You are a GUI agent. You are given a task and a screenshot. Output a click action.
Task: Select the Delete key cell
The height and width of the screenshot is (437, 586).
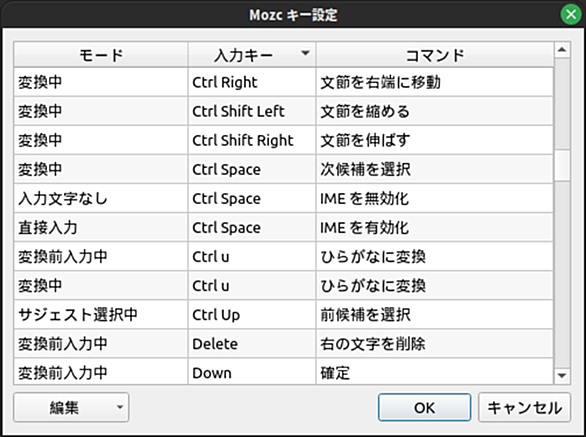pos(252,344)
